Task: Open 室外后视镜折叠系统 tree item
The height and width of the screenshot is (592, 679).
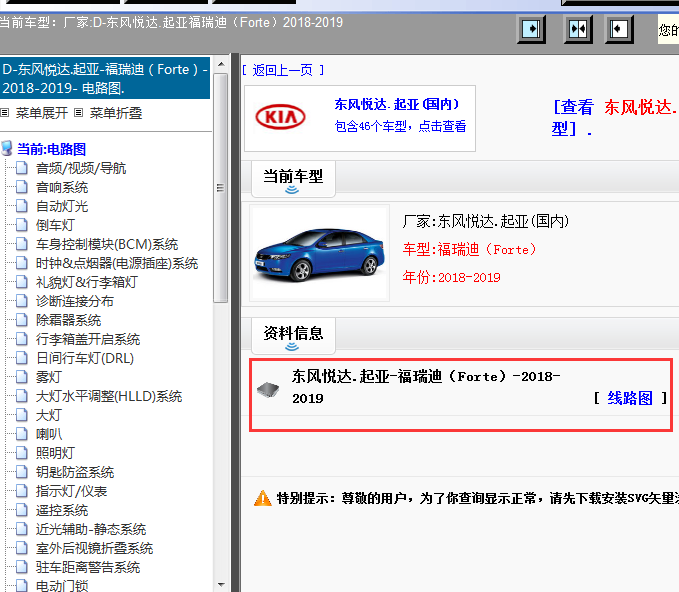Action: click(x=94, y=548)
